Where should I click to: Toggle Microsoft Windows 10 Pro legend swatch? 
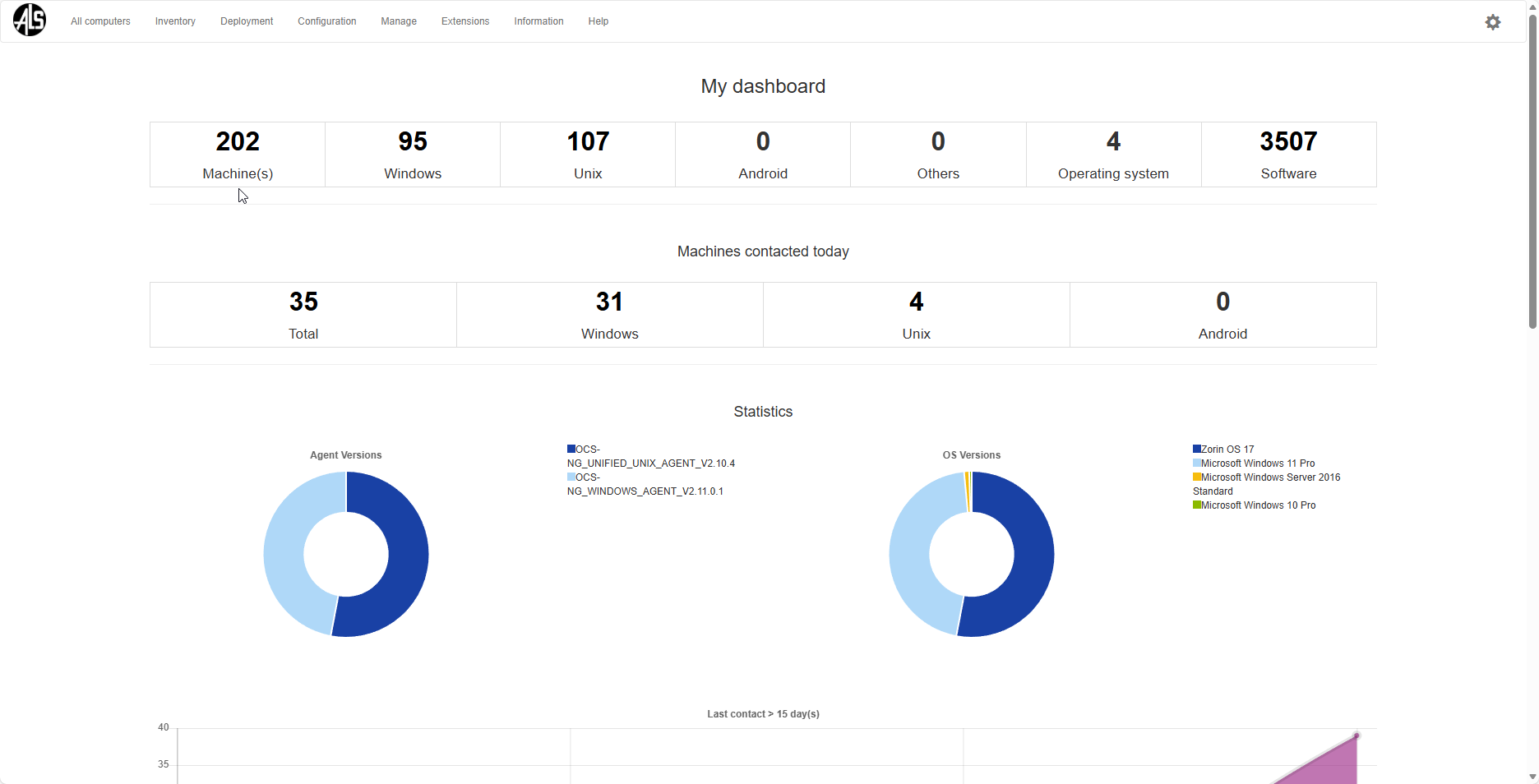click(x=1197, y=505)
